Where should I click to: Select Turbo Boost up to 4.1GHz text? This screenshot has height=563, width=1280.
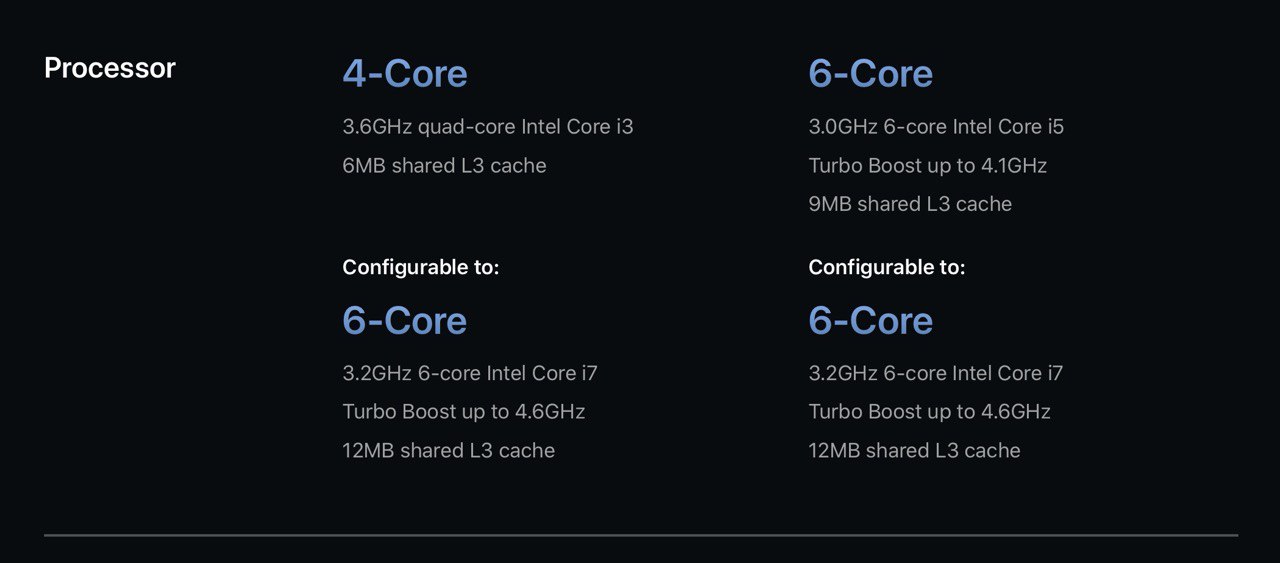point(928,166)
